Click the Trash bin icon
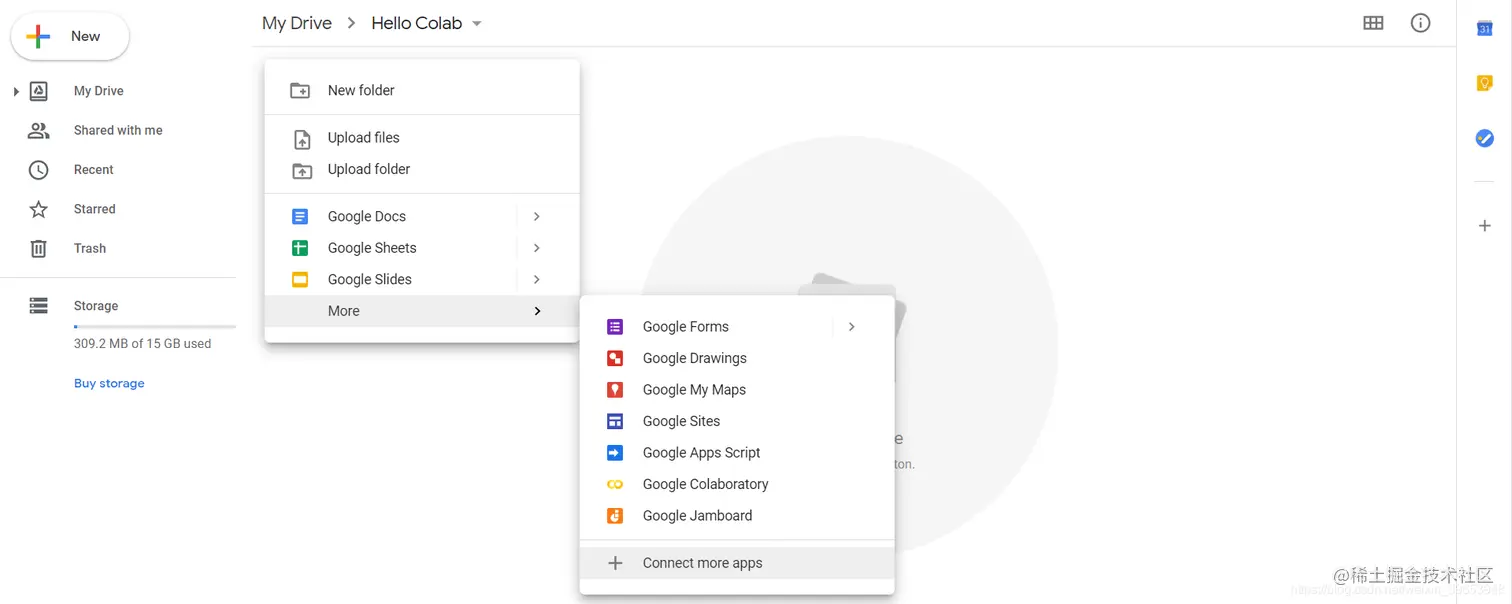 (x=38, y=248)
